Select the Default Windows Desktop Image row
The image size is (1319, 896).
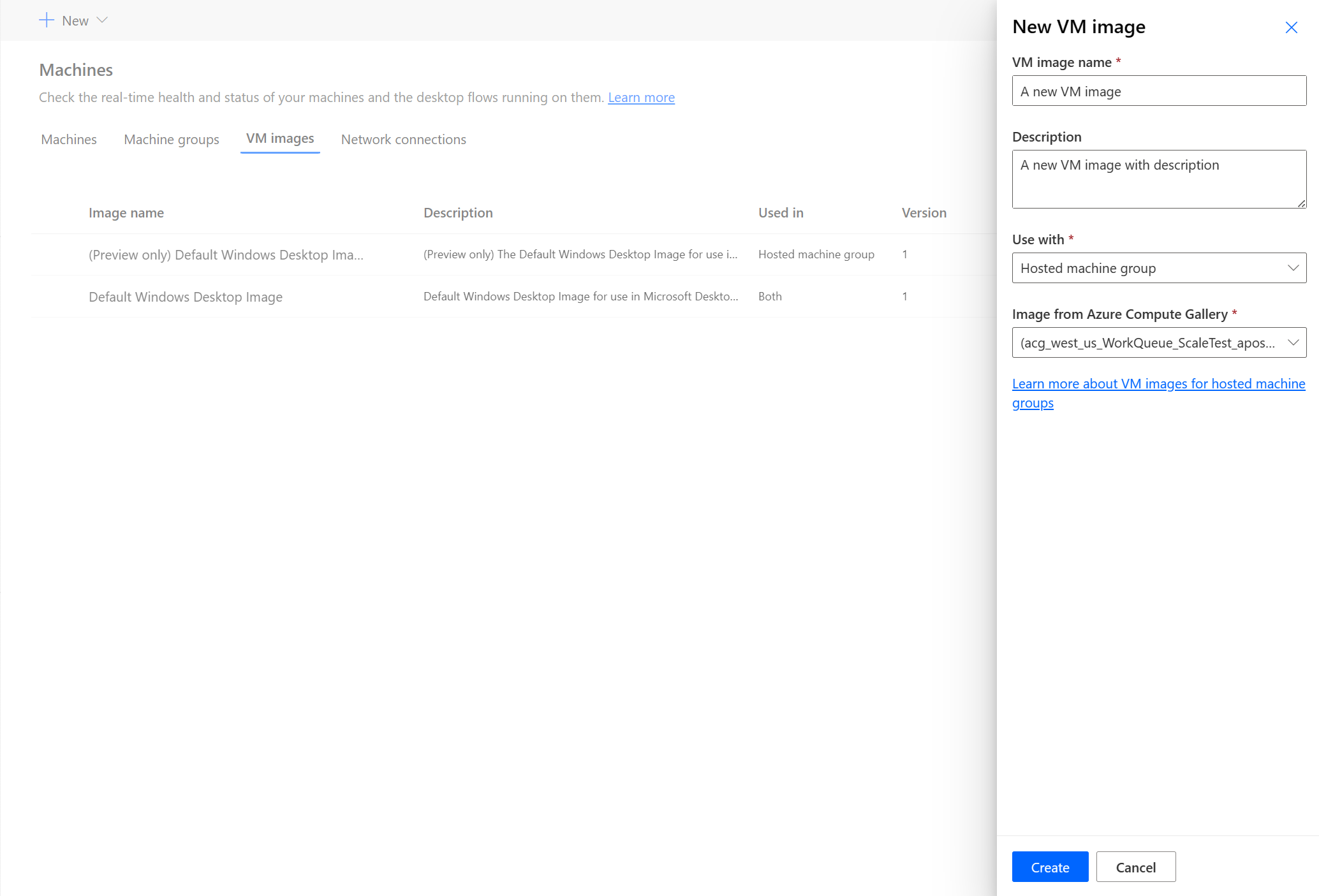(x=184, y=296)
